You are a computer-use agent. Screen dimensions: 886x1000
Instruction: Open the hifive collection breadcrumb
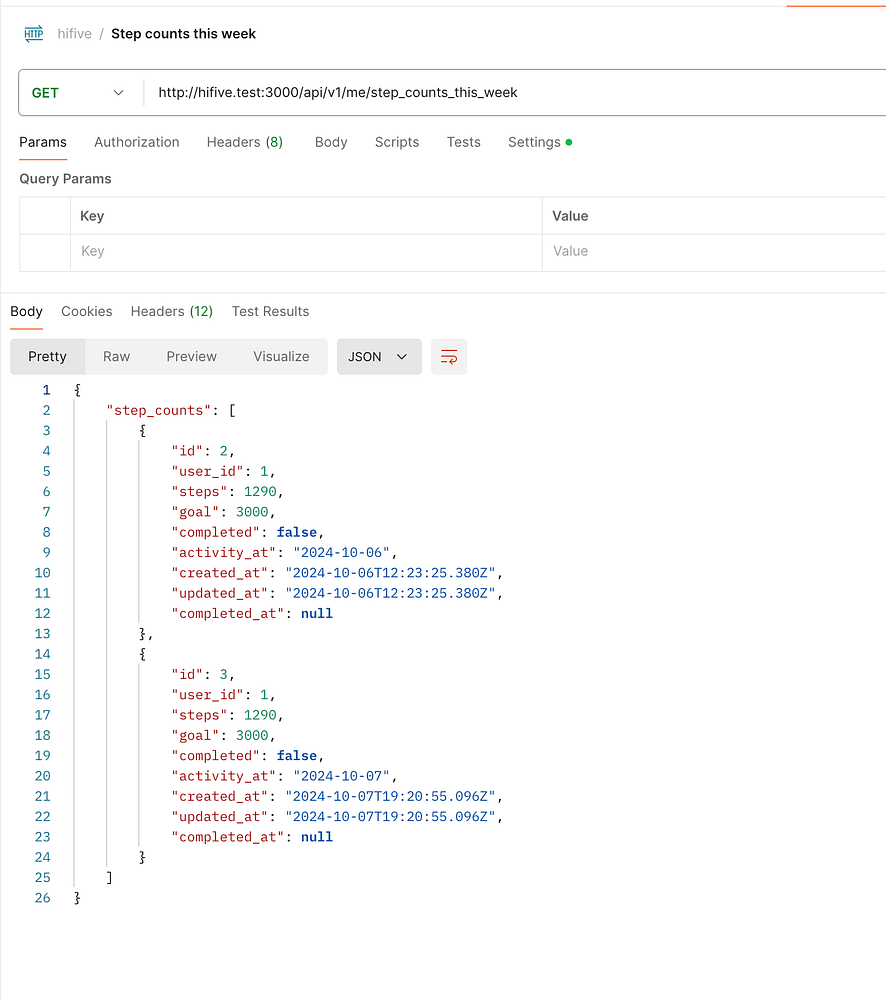pos(74,34)
